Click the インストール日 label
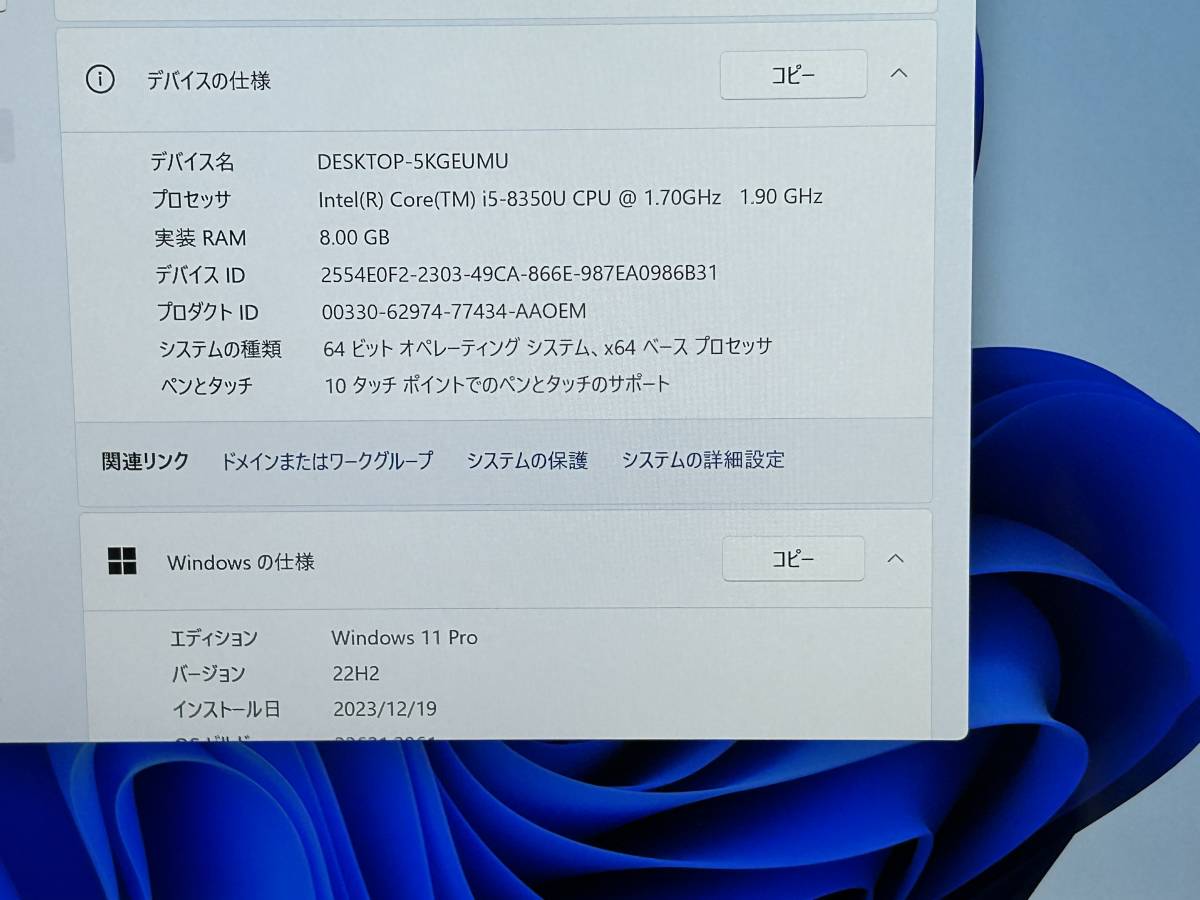The image size is (1200, 900). point(226,710)
